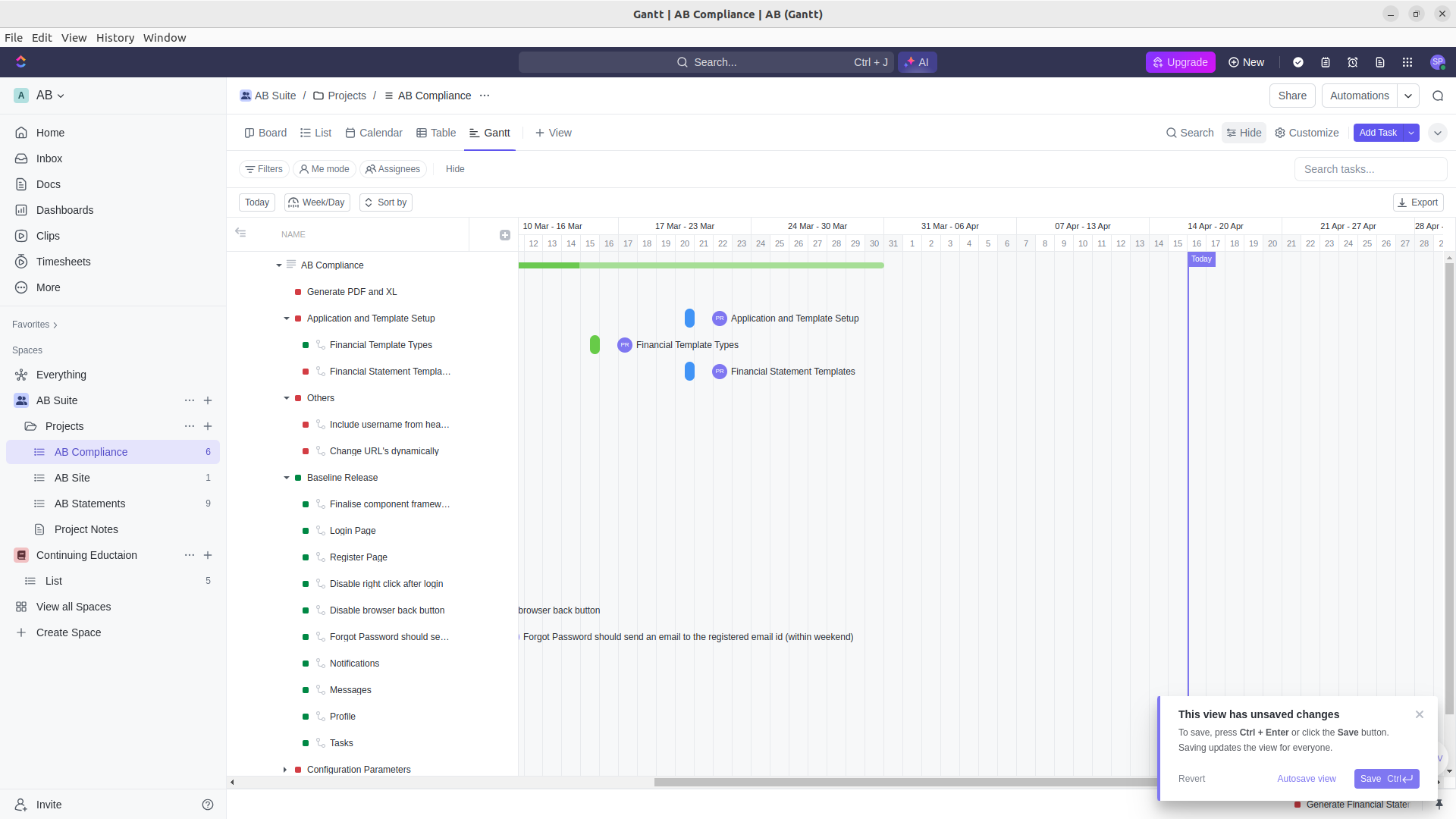
Task: Click the AI button in the top bar
Action: pyautogui.click(x=917, y=62)
